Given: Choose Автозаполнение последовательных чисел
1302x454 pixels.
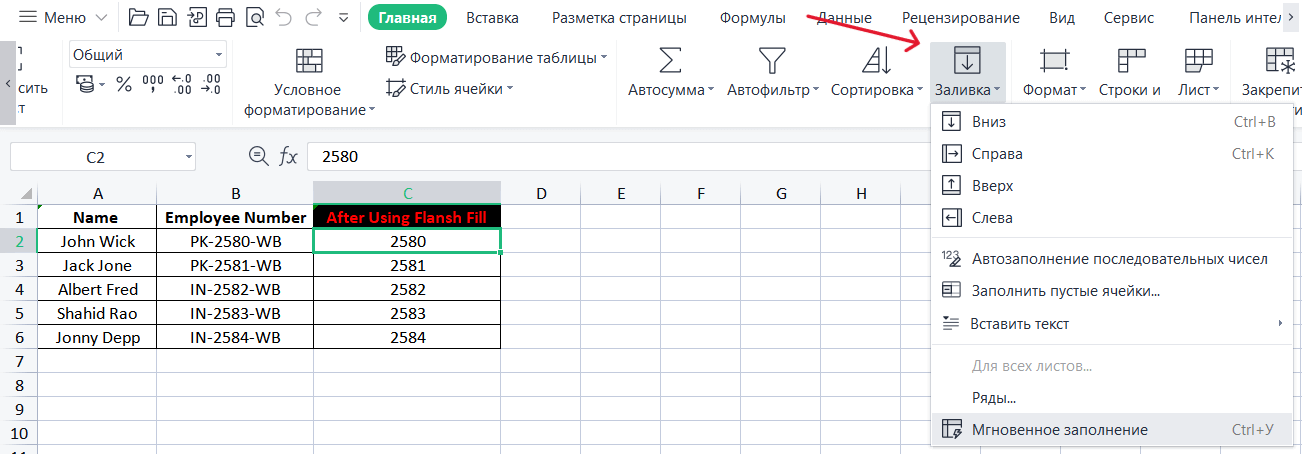Looking at the screenshot, I should 1111,259.
